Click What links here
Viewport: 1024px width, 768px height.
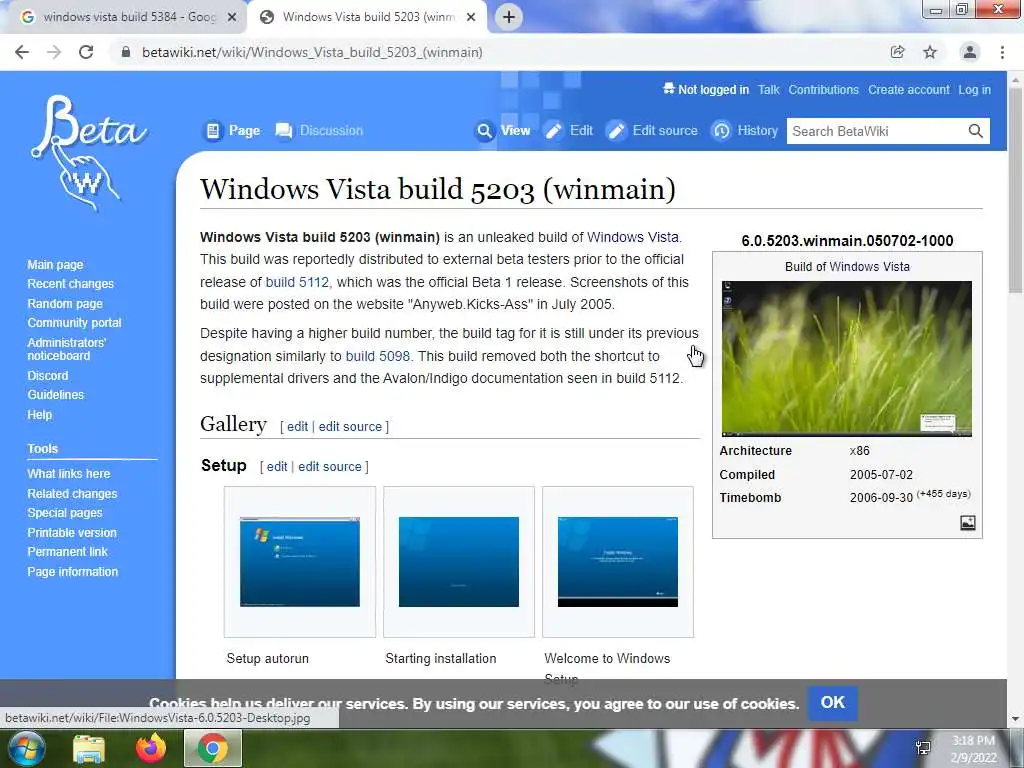pos(69,473)
